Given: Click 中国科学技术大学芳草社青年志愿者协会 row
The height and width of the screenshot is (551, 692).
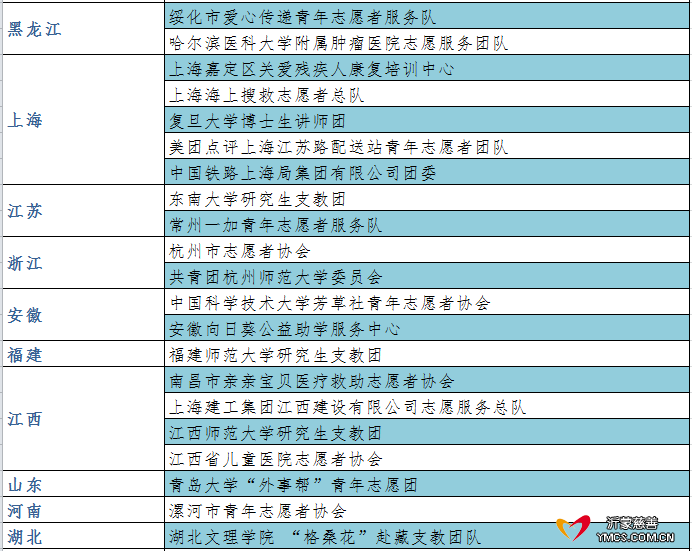Looking at the screenshot, I should pos(427,302).
